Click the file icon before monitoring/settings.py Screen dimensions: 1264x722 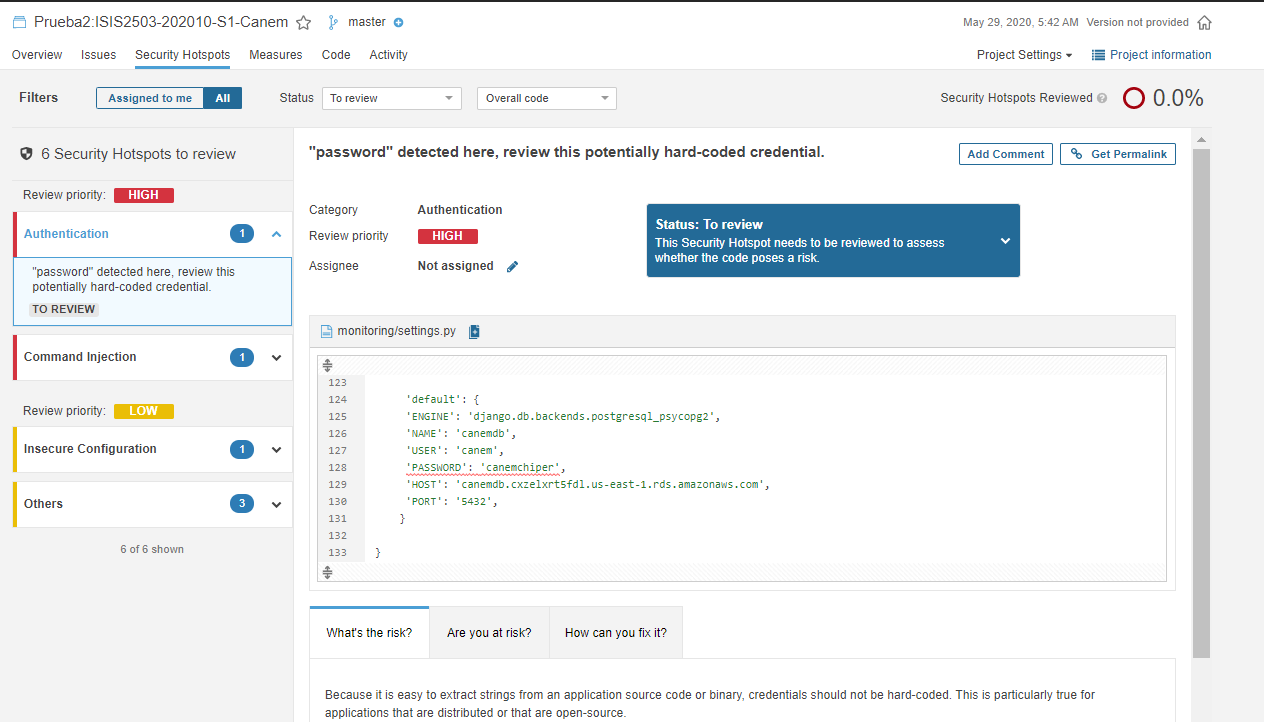pos(326,331)
